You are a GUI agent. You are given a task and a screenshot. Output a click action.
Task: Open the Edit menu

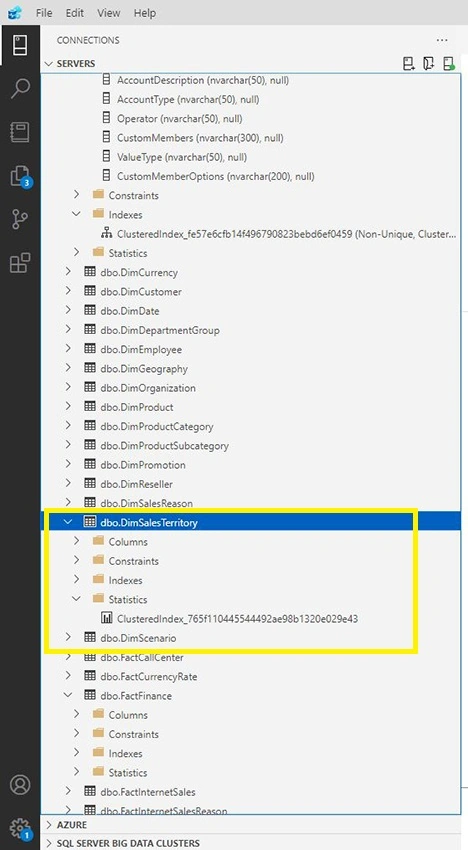[x=74, y=12]
